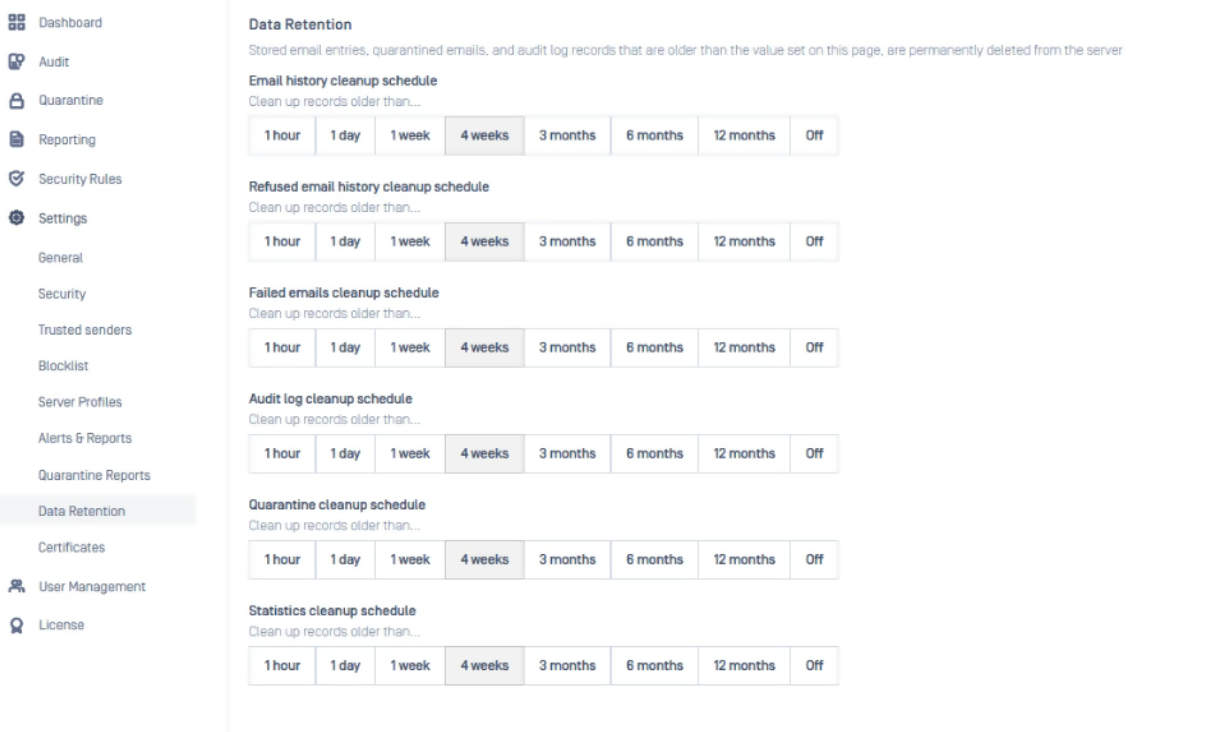Open Alerts & Reports settings
1206x732 pixels.
coord(85,438)
